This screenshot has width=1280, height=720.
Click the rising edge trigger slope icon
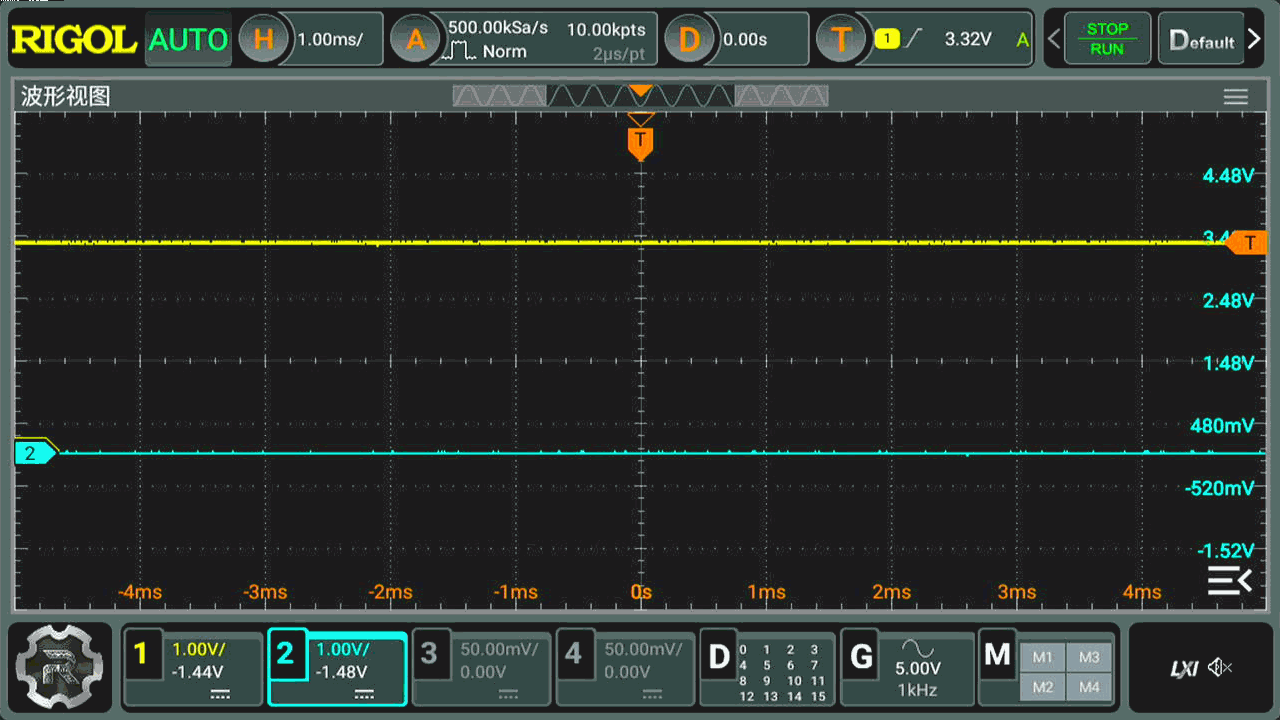point(913,39)
